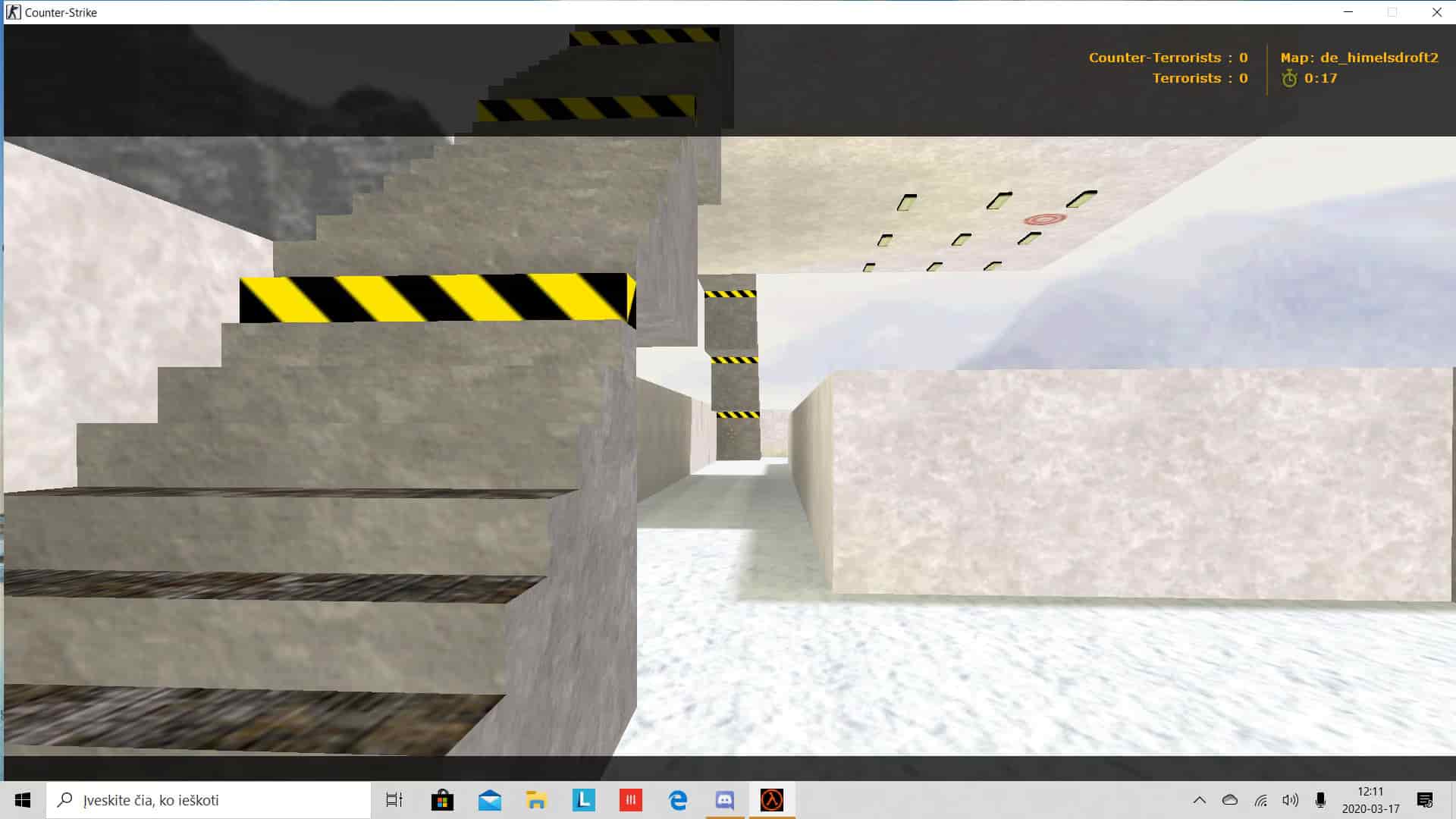1456x819 pixels.
Task: Click the 0:17 round timer value
Action: tap(1321, 78)
